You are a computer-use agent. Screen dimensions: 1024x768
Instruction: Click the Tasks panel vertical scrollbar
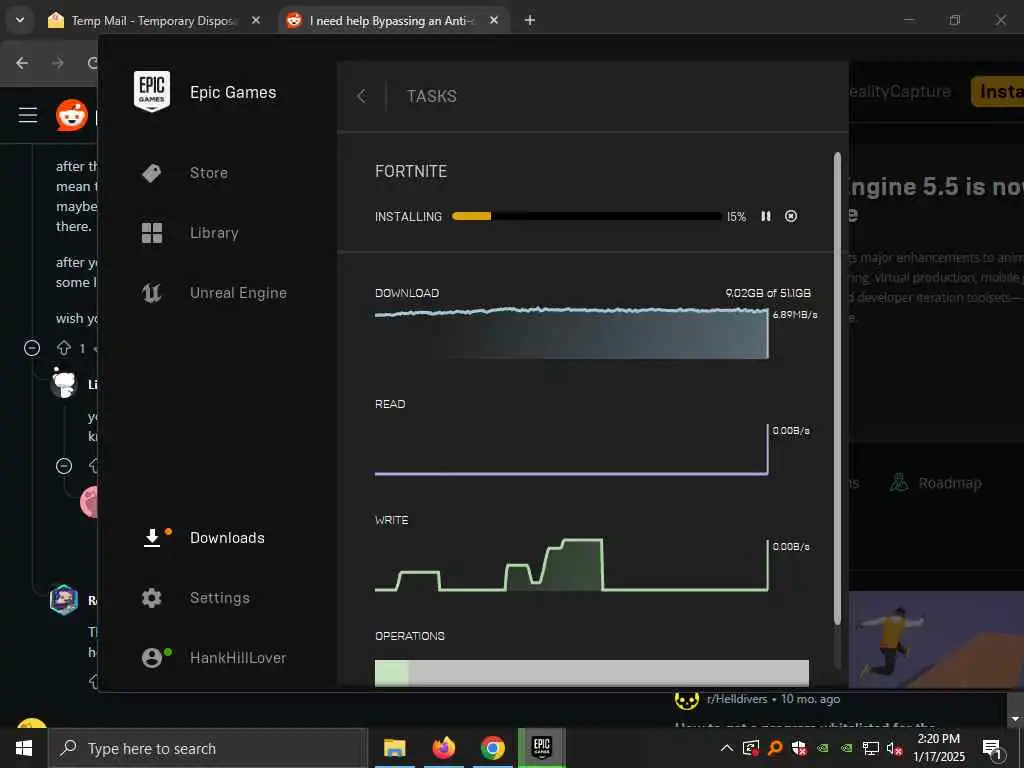[837, 389]
